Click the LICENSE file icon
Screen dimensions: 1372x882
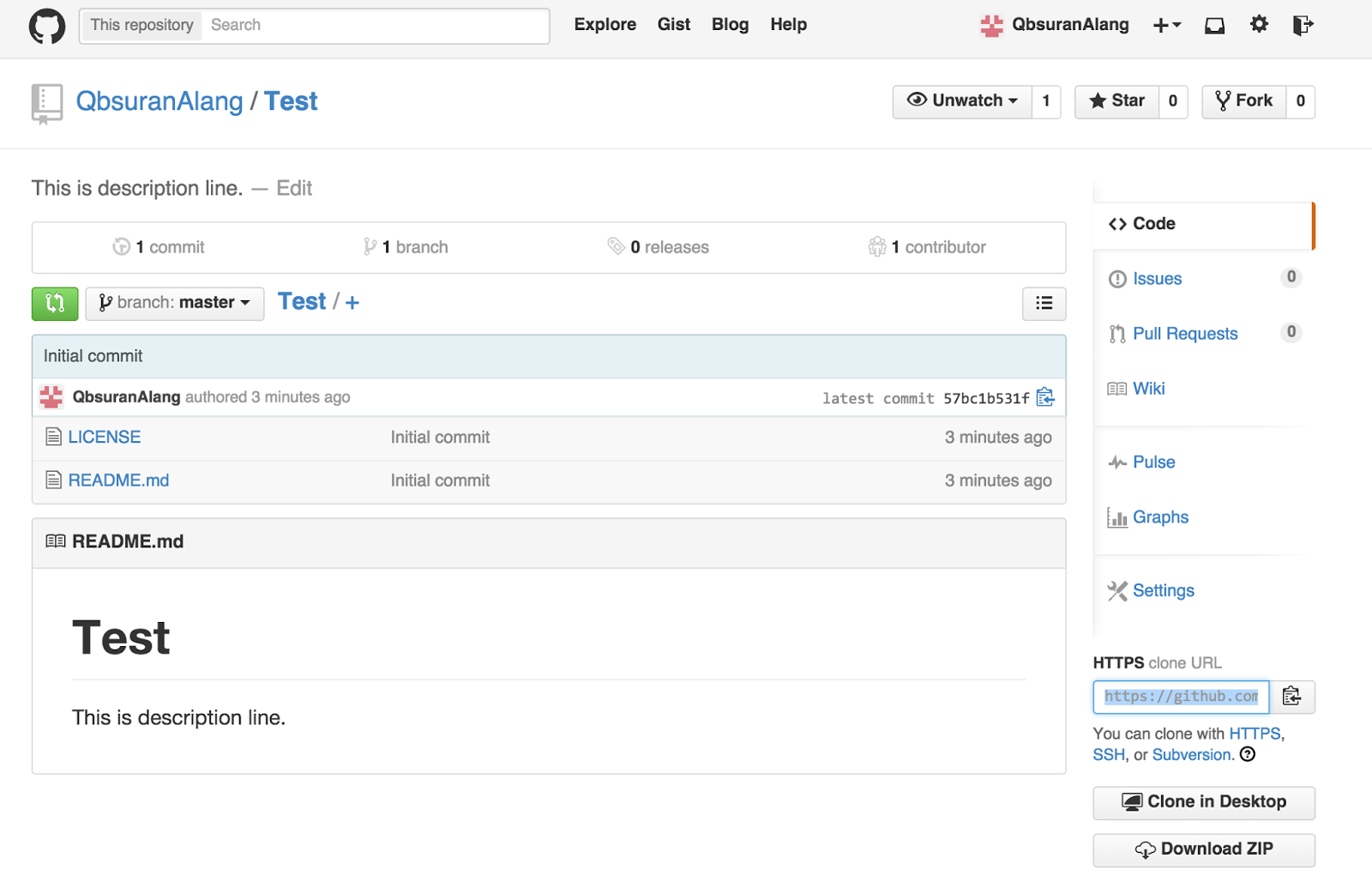53,437
